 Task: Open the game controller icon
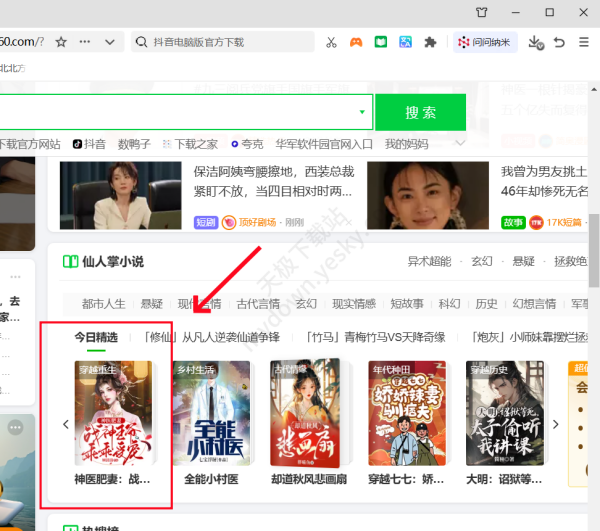[x=356, y=42]
